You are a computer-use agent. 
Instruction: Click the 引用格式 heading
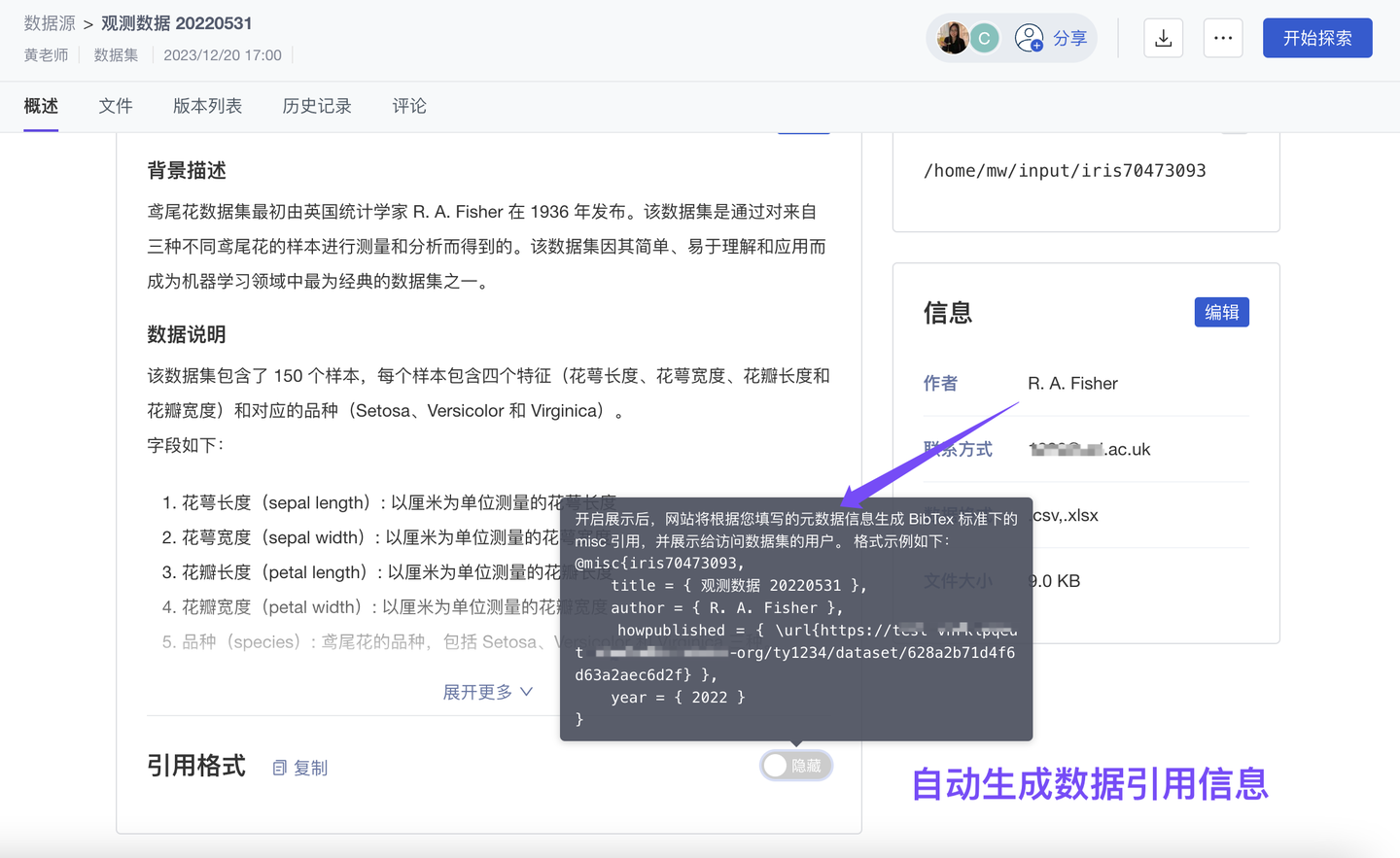point(196,766)
